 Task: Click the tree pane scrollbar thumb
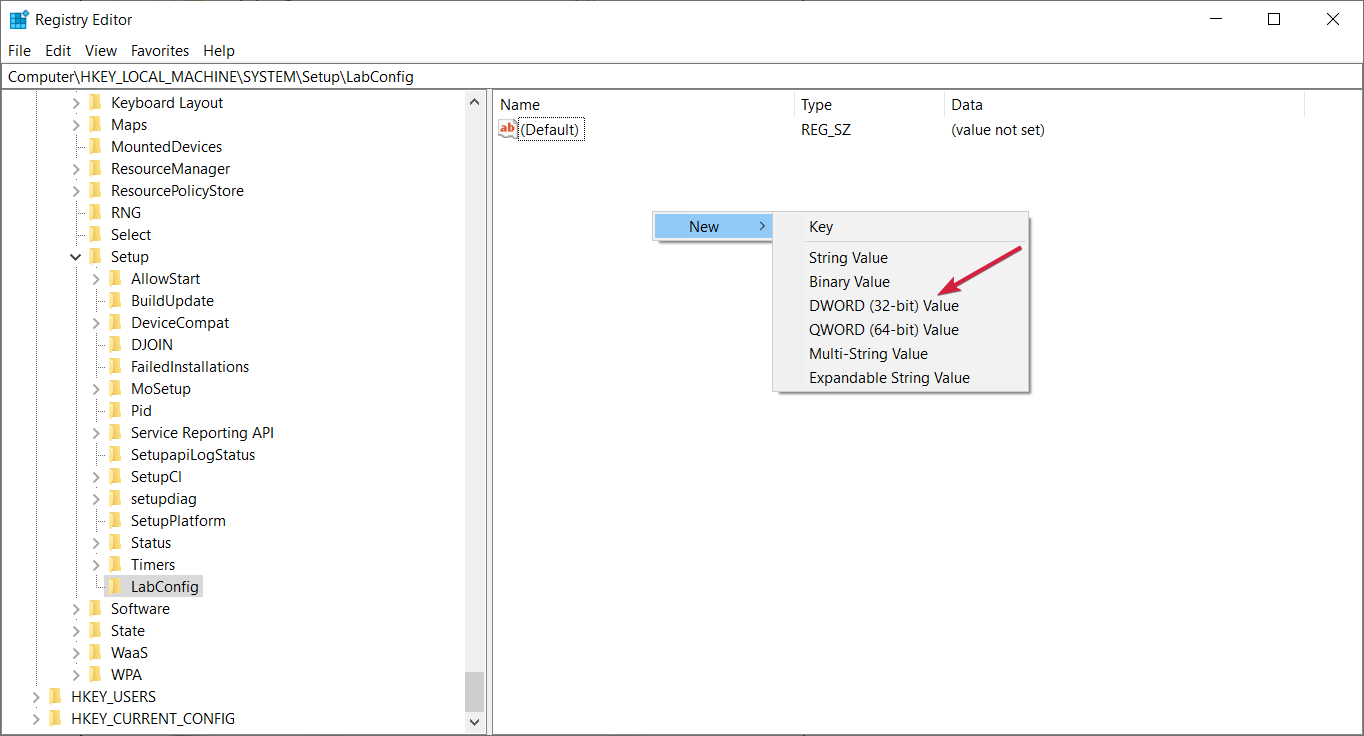tap(474, 691)
